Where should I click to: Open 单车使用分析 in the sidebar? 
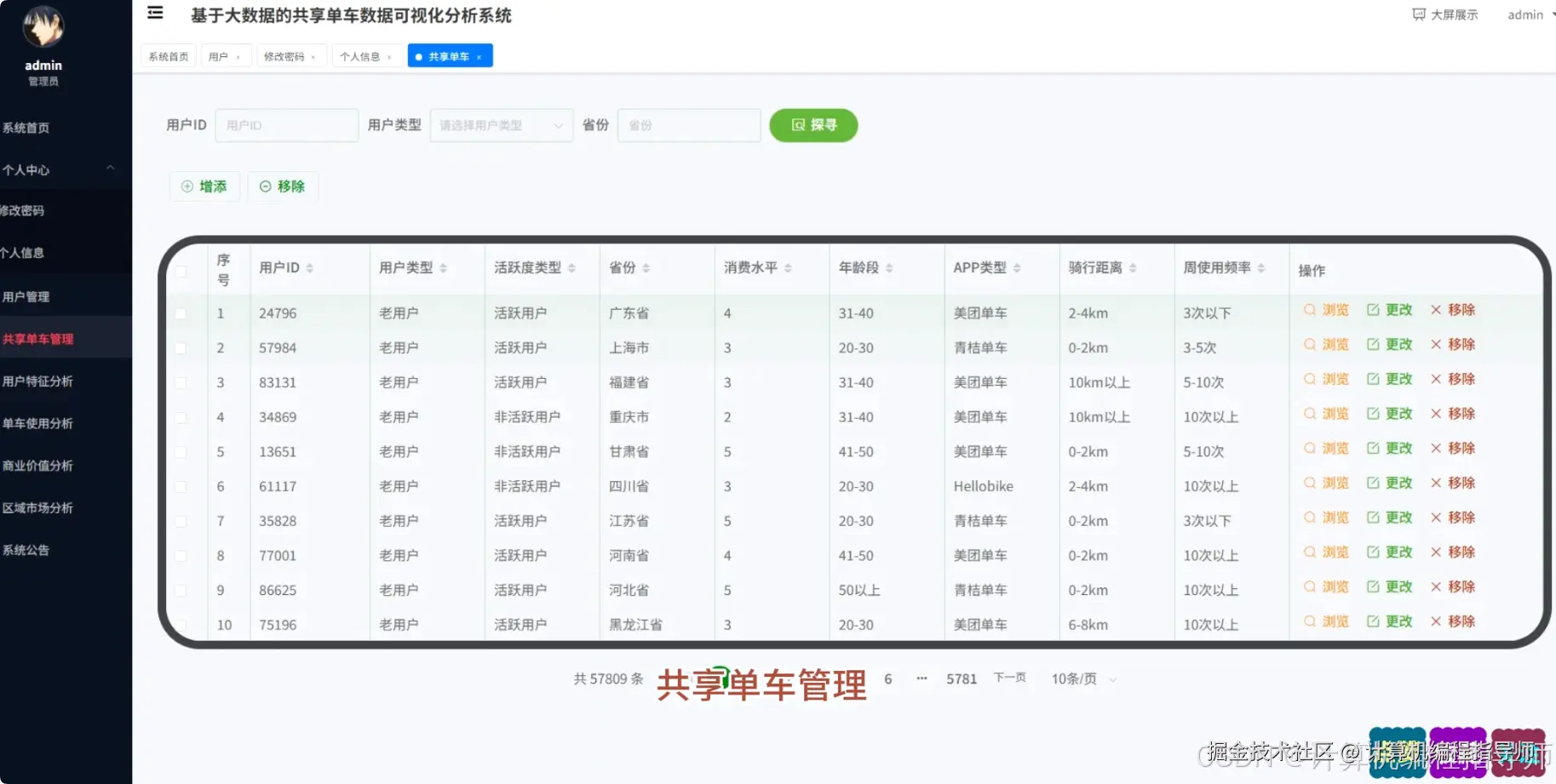66,423
